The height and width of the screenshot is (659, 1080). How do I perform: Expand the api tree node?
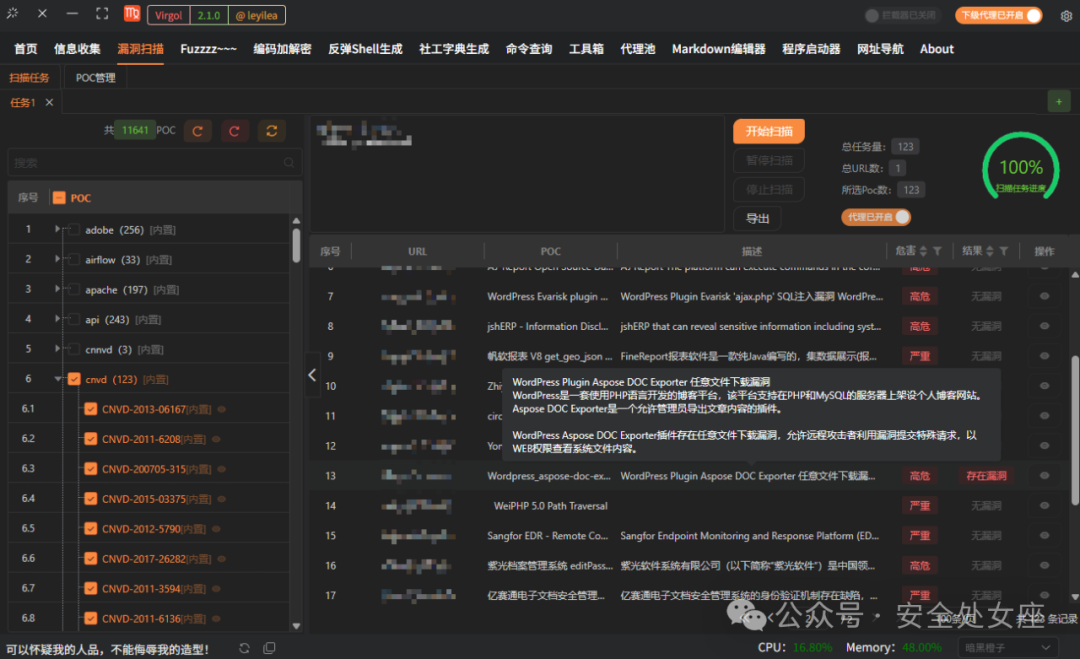pyautogui.click(x=57, y=319)
